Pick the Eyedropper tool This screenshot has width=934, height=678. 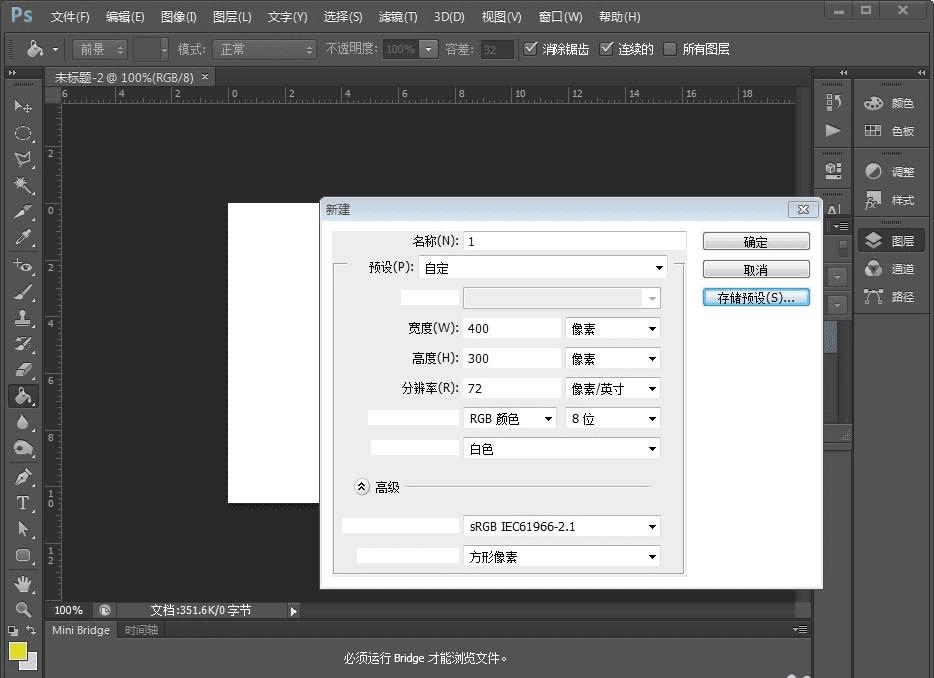[x=23, y=238]
